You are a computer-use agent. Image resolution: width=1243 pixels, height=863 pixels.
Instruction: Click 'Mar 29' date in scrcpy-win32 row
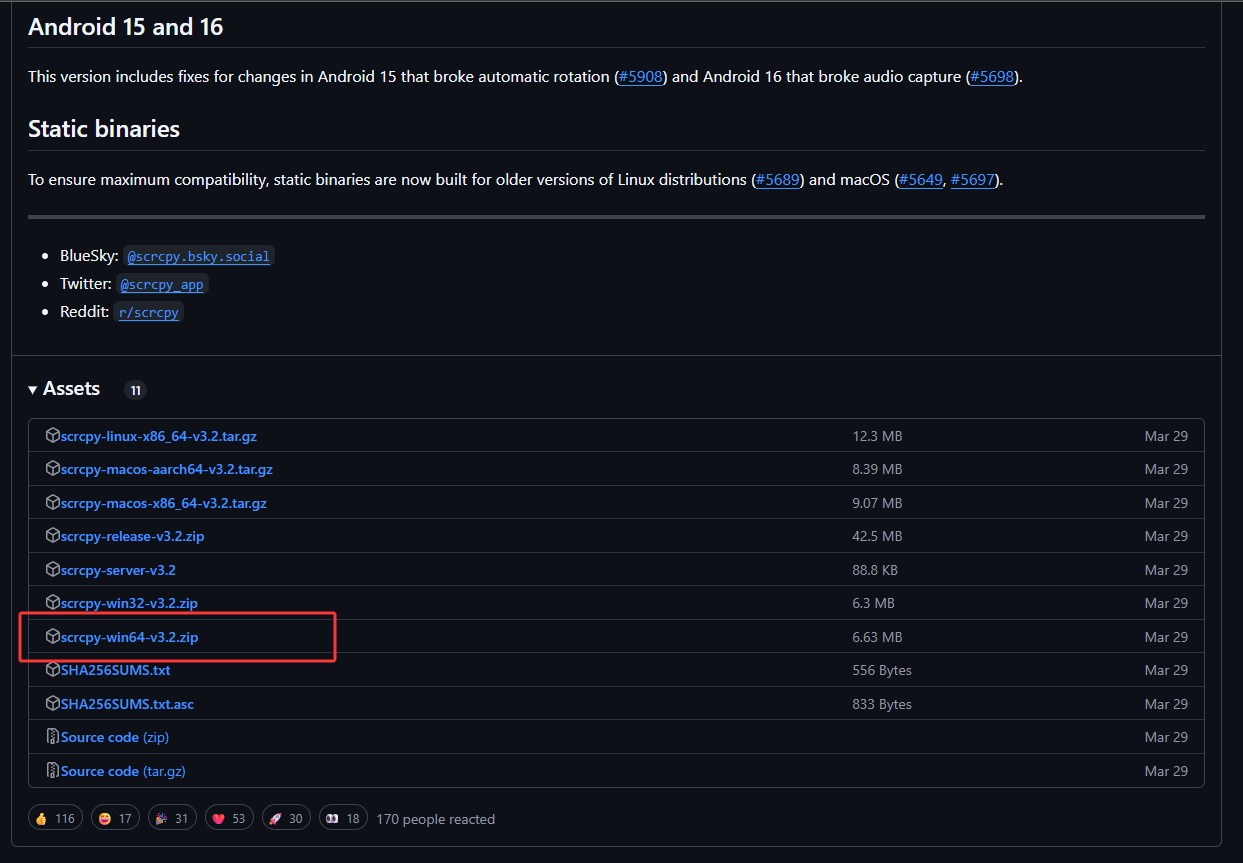coord(1166,603)
